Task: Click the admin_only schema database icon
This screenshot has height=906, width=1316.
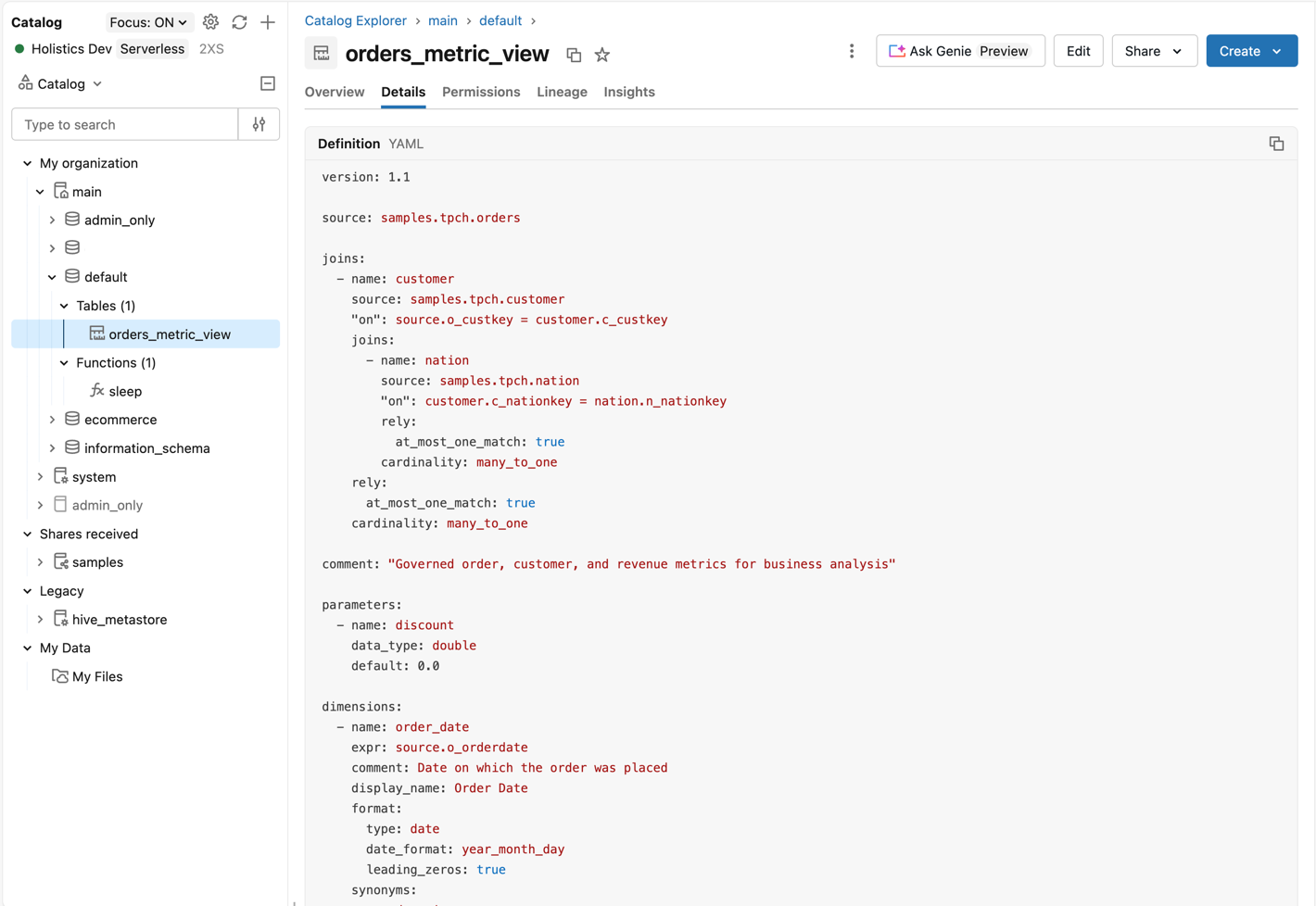Action: coord(72,220)
